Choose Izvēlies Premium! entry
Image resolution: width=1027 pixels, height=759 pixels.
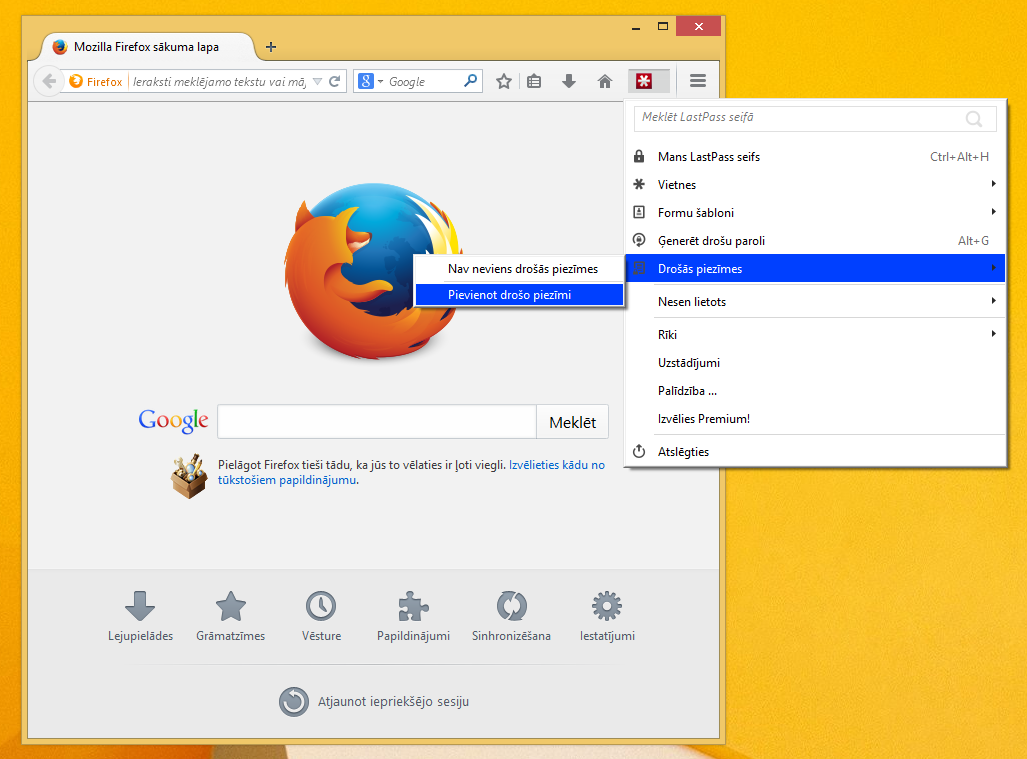point(815,419)
